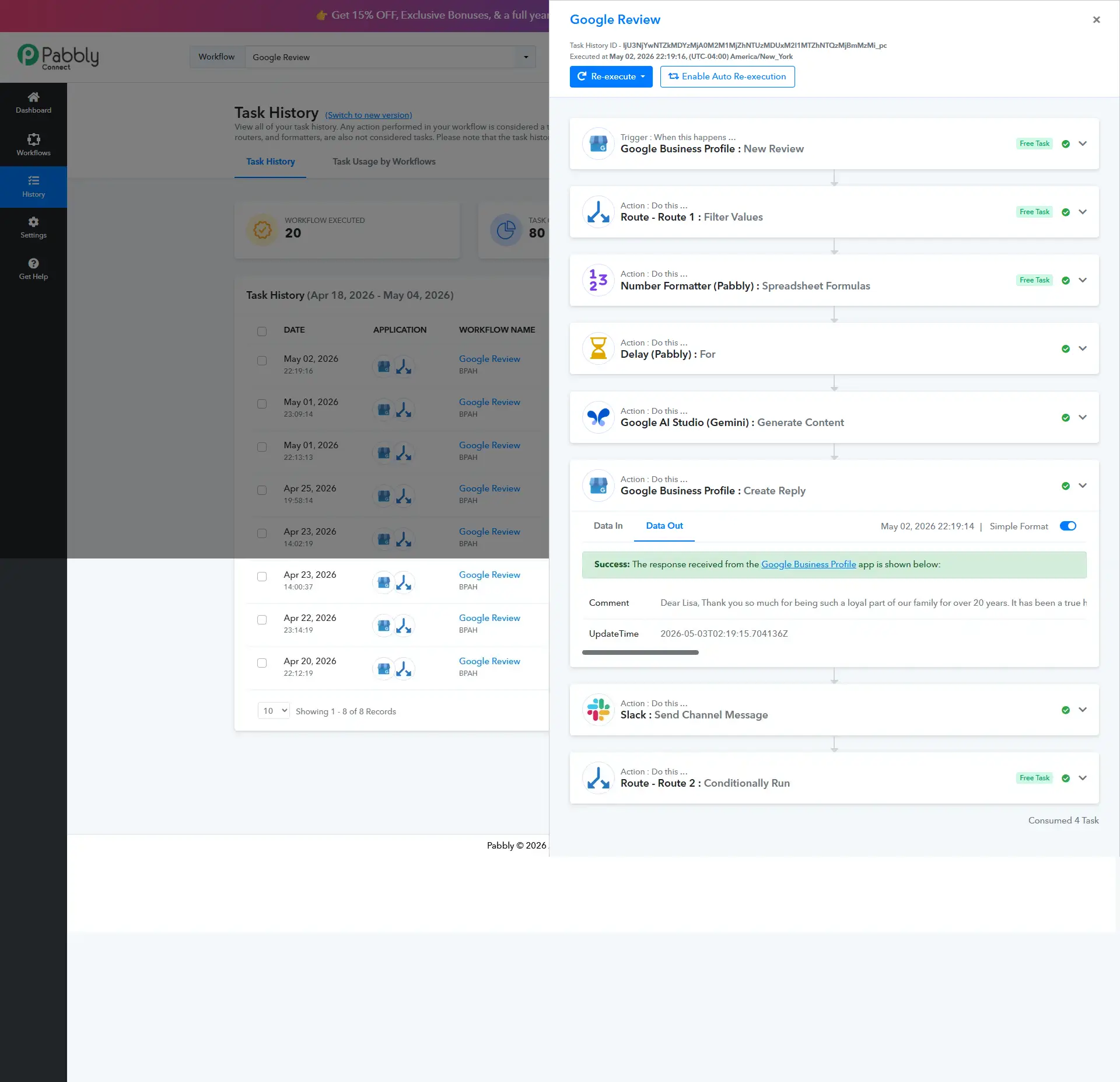The width and height of the screenshot is (1120, 1082).
Task: Open Google Review link in Apr 23 14:00:37 row
Action: (x=489, y=575)
